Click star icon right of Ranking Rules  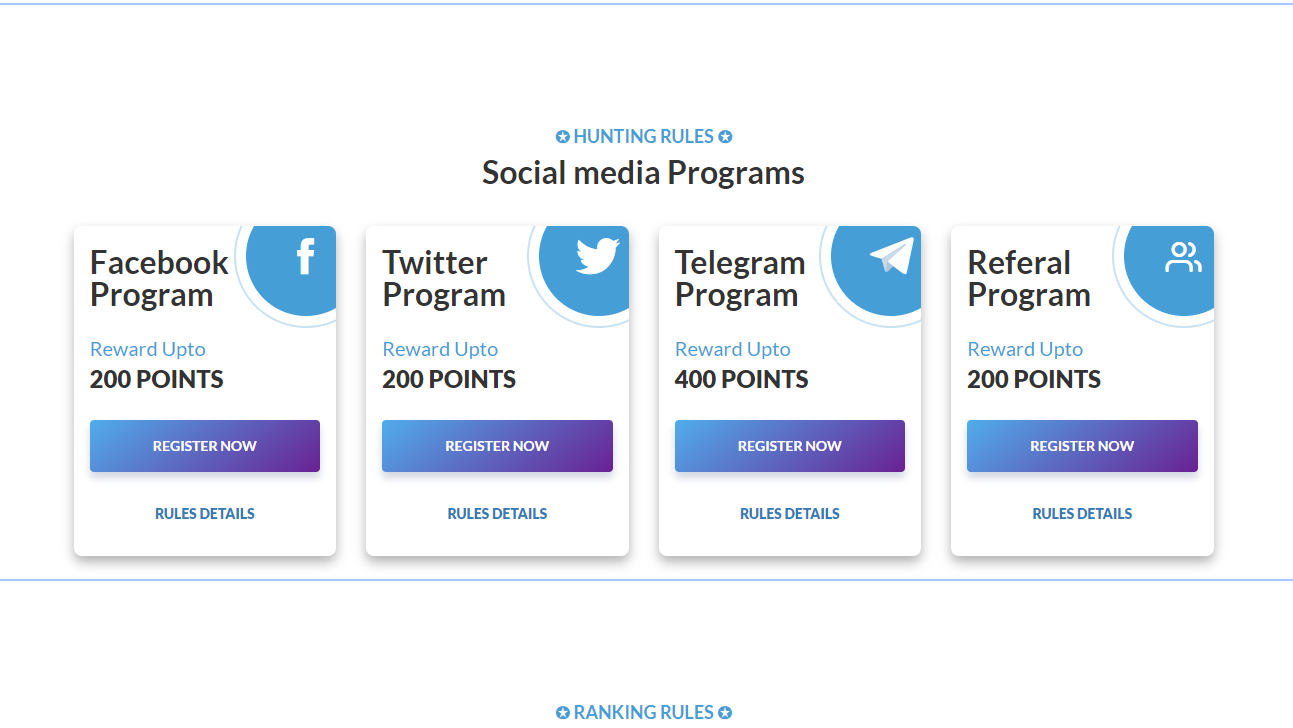coord(725,713)
